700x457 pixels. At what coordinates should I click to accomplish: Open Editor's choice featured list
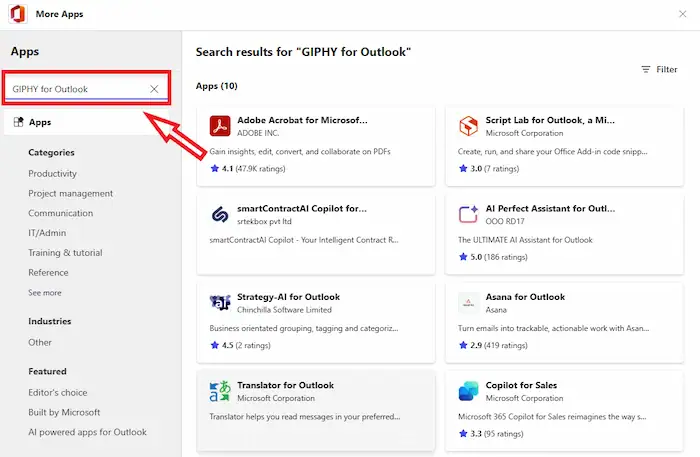(58, 392)
